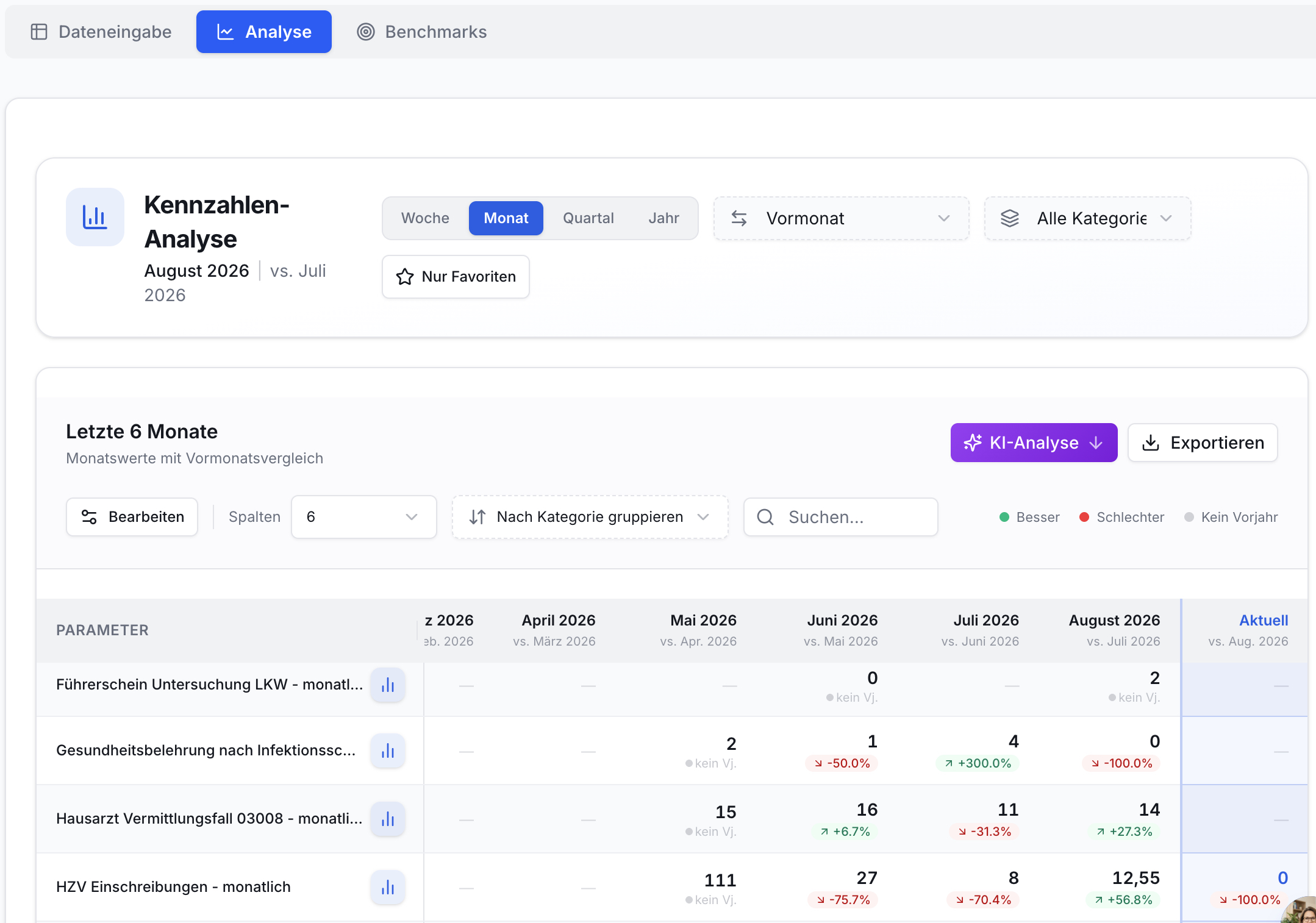Open chart for Führerschein Untersuchung LKW row
This screenshot has width=1316, height=923.
point(388,685)
